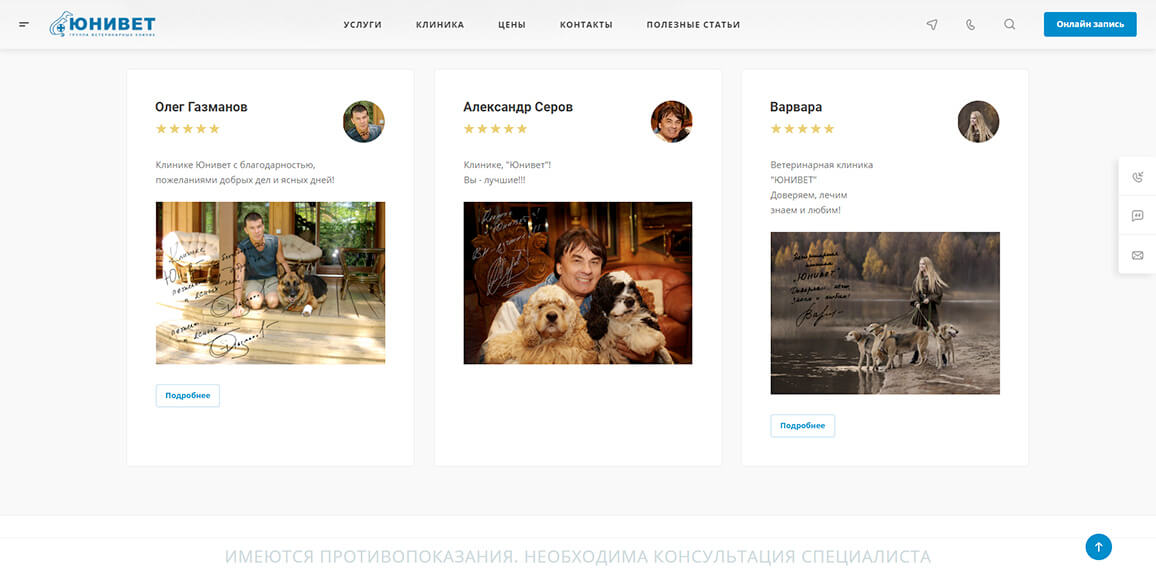The height and width of the screenshot is (574, 1156).
Task: Click the star rating under Олег Газманов
Action: click(x=188, y=129)
